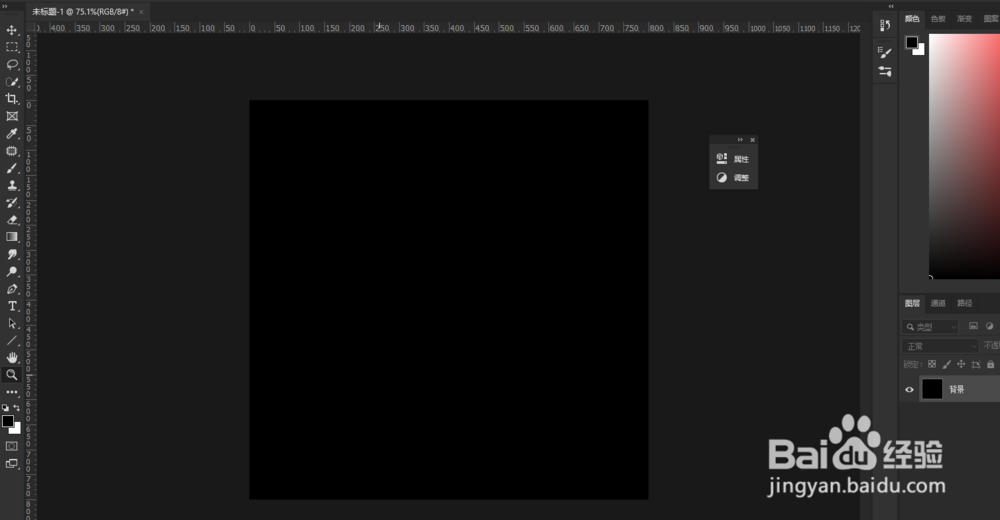Select the Gradient tool

pyautogui.click(x=11, y=237)
